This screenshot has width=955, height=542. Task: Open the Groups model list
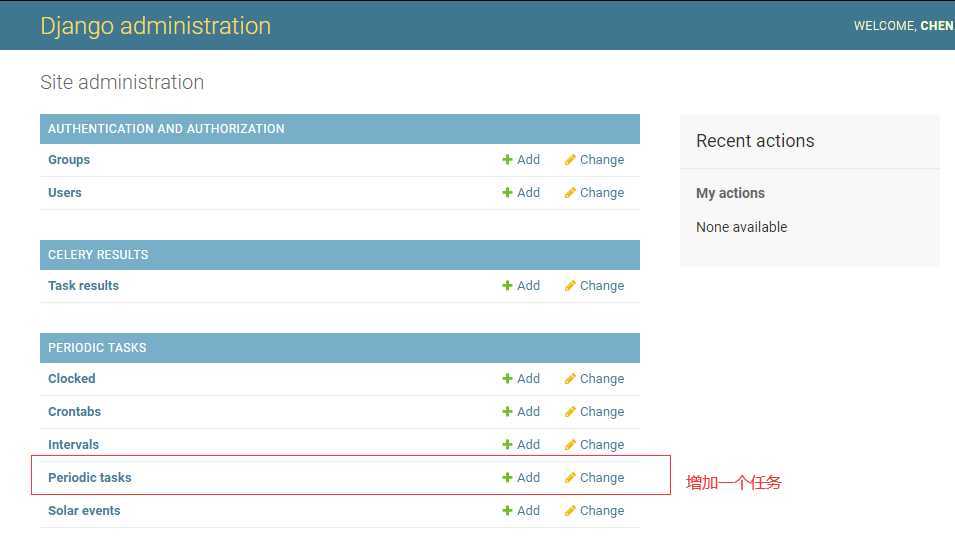click(69, 160)
